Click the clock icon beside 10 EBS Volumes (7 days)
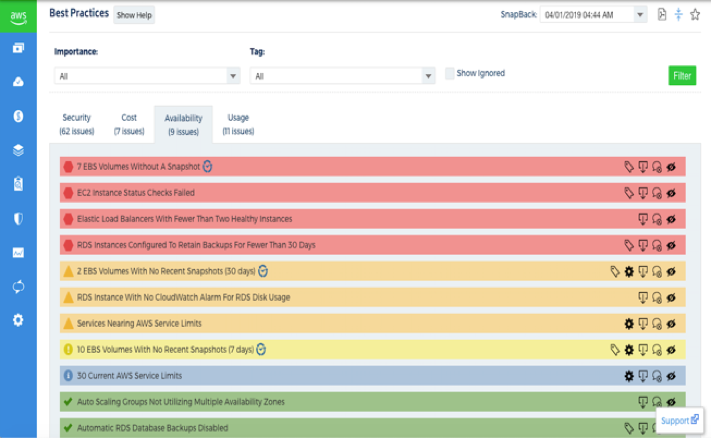 click(x=261, y=350)
